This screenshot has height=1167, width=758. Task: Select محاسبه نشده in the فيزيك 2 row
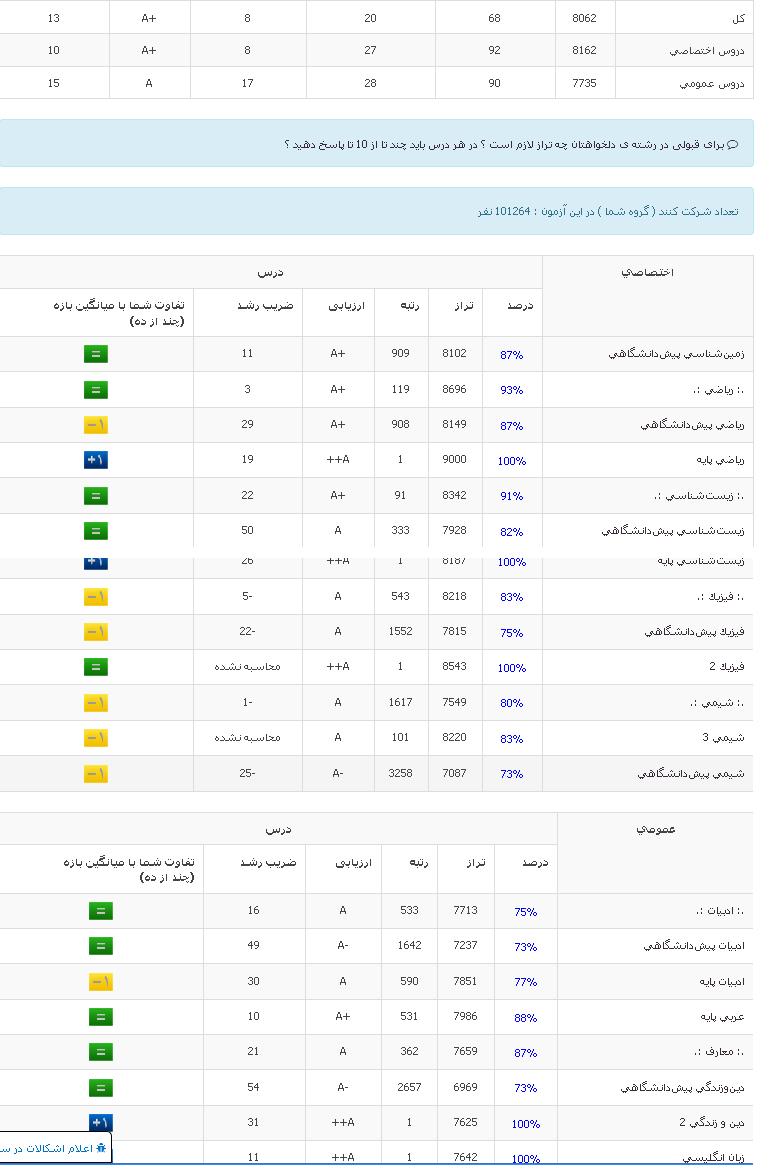[x=247, y=666]
